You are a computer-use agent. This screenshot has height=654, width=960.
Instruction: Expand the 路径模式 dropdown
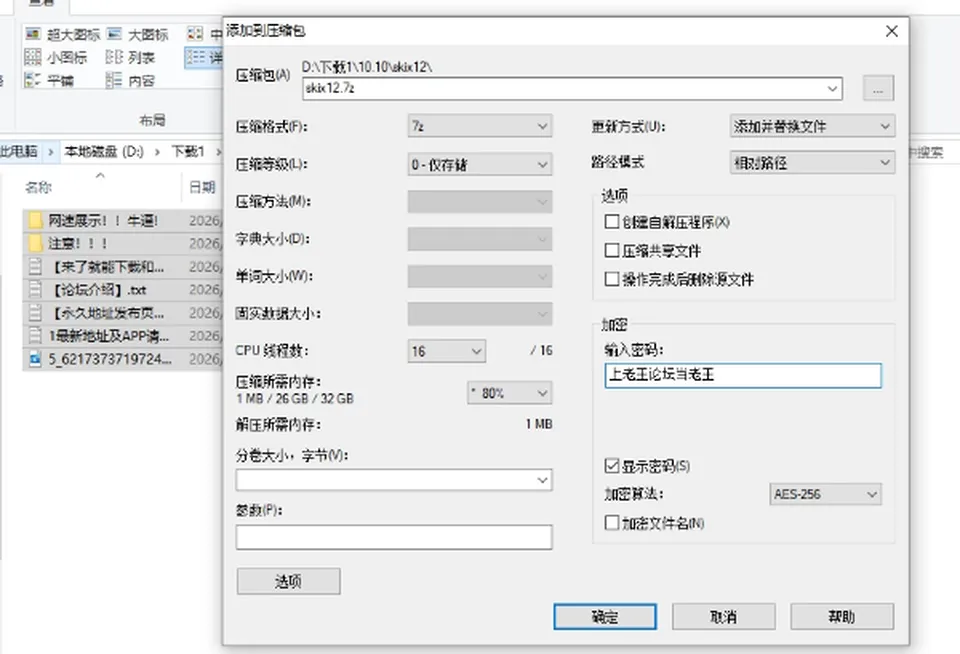click(x=812, y=162)
